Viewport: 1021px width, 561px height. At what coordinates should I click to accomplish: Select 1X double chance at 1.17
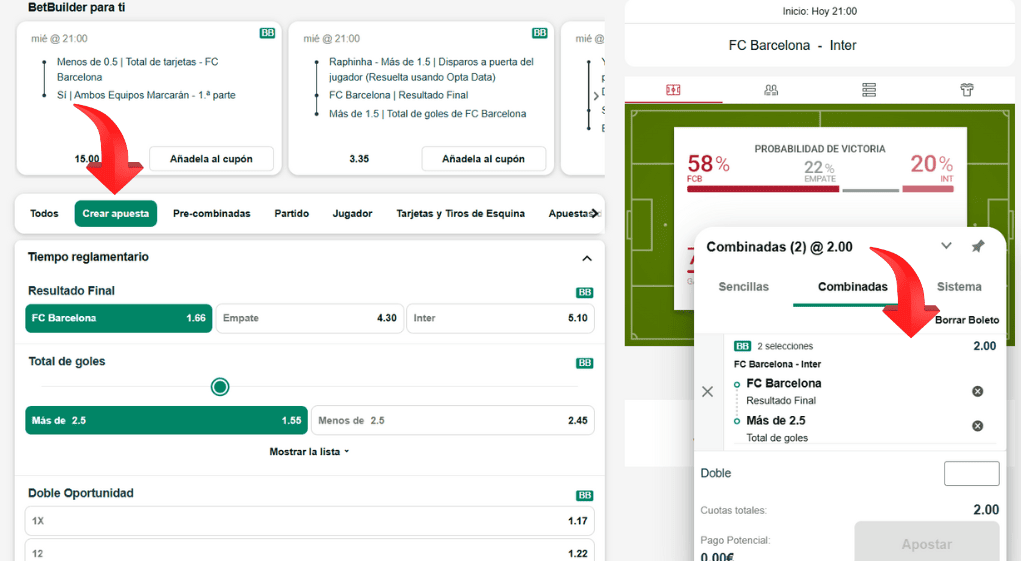tap(309, 521)
